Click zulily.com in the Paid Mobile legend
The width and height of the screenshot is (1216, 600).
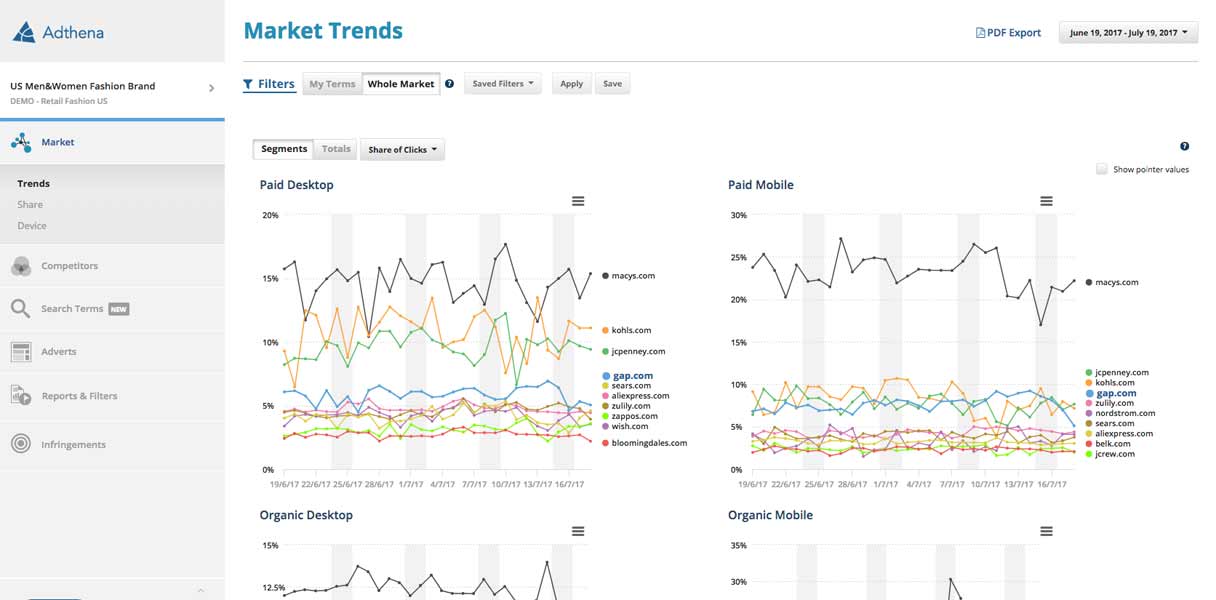click(x=1110, y=403)
